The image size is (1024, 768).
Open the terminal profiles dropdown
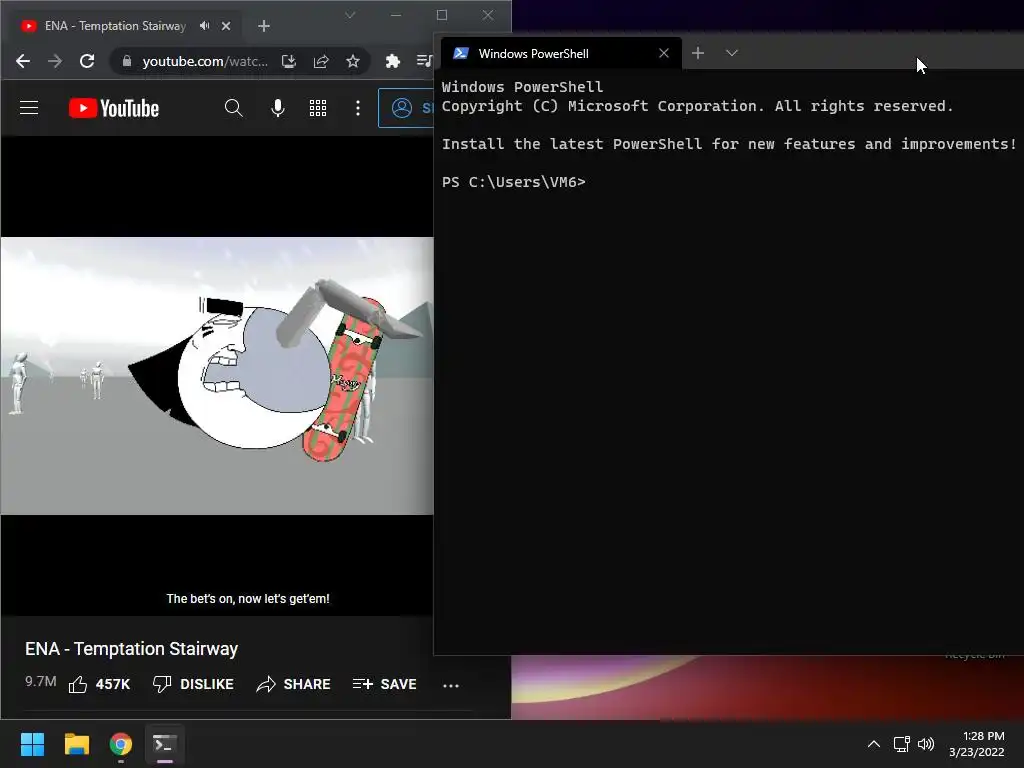pyautogui.click(x=731, y=53)
